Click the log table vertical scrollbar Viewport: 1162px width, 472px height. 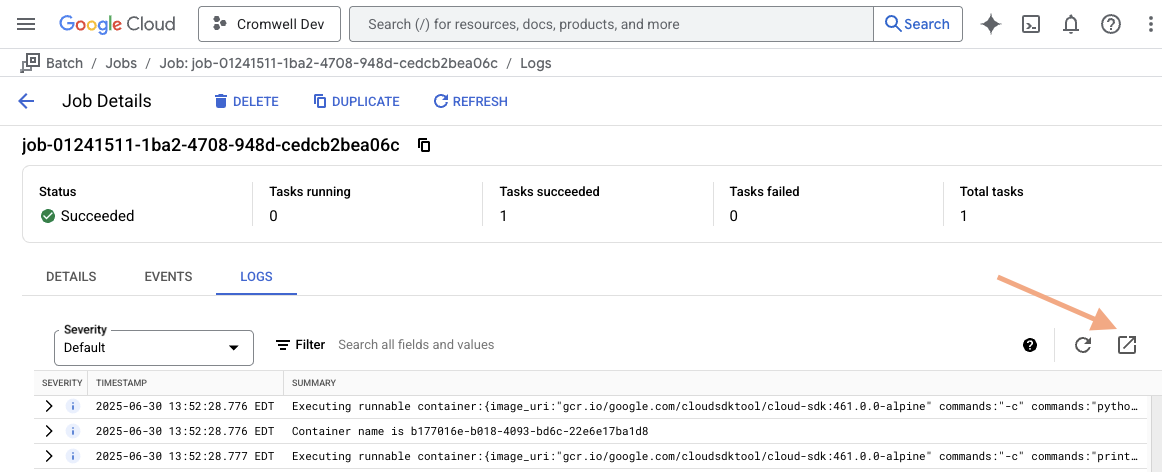click(x=1156, y=433)
